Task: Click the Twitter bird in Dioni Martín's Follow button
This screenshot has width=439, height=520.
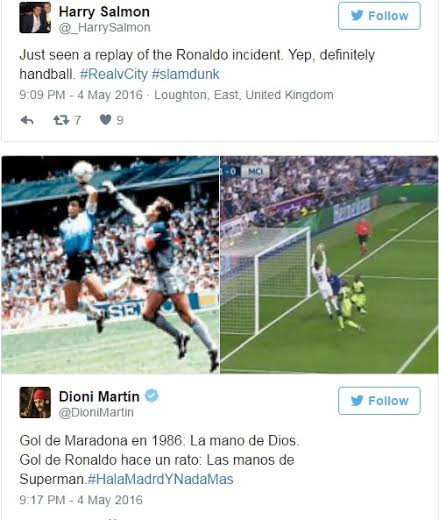Action: coord(357,400)
